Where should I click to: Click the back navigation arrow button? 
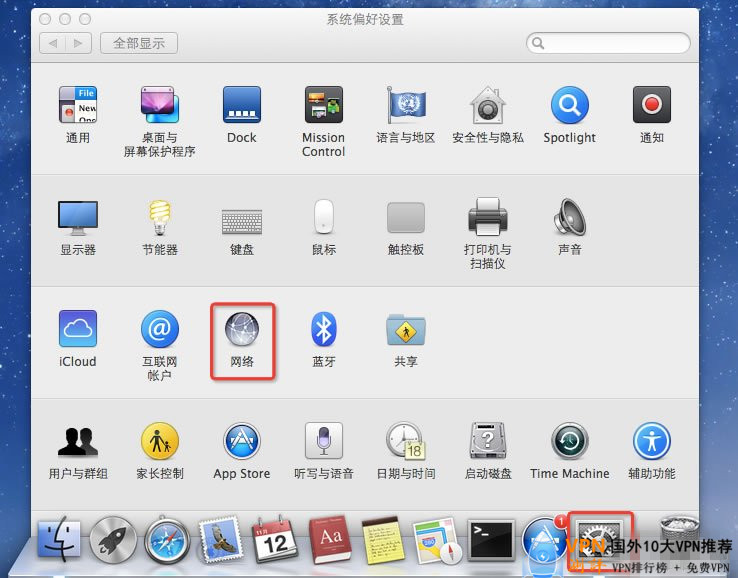click(53, 43)
